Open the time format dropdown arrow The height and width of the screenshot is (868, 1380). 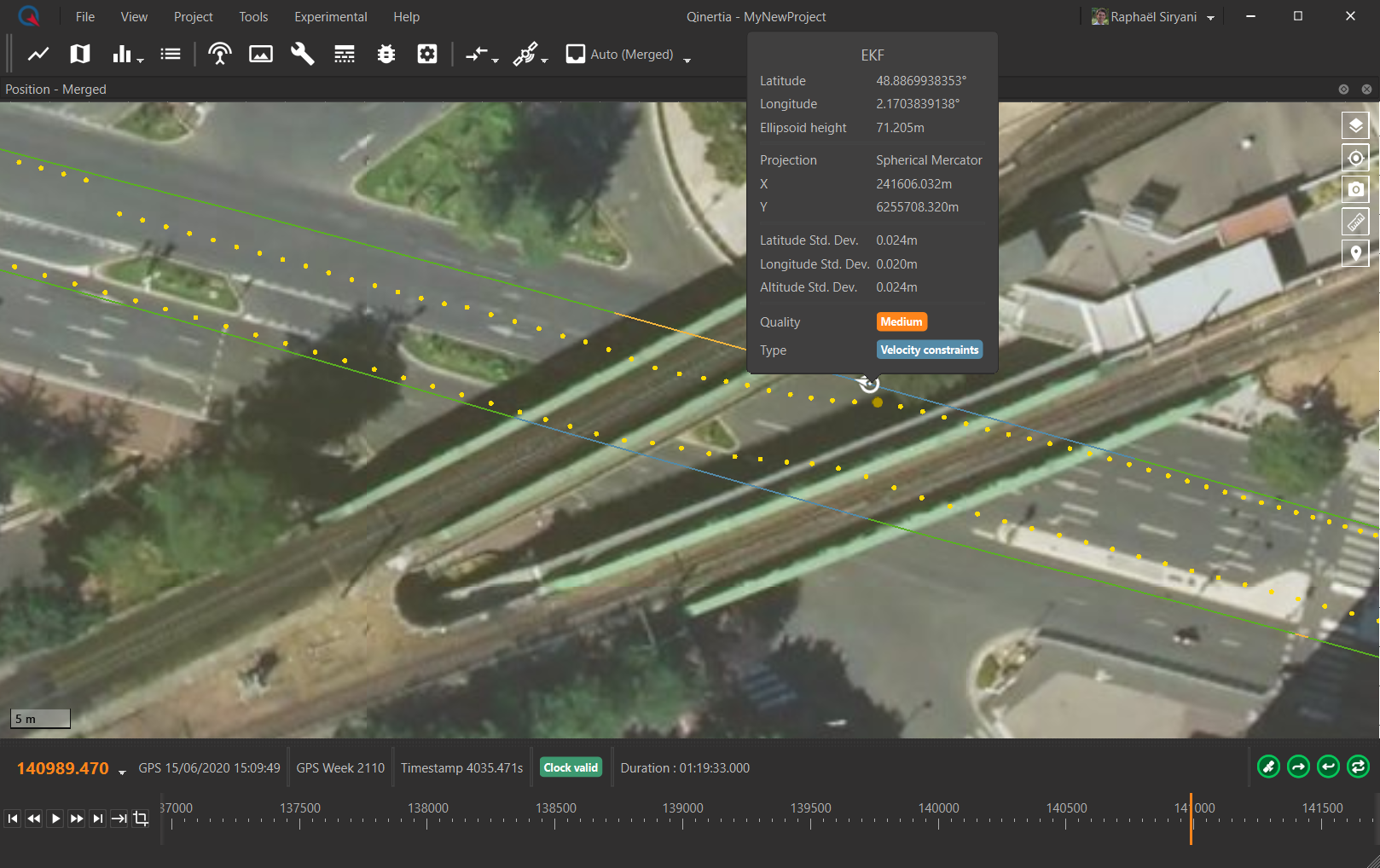tap(122, 772)
